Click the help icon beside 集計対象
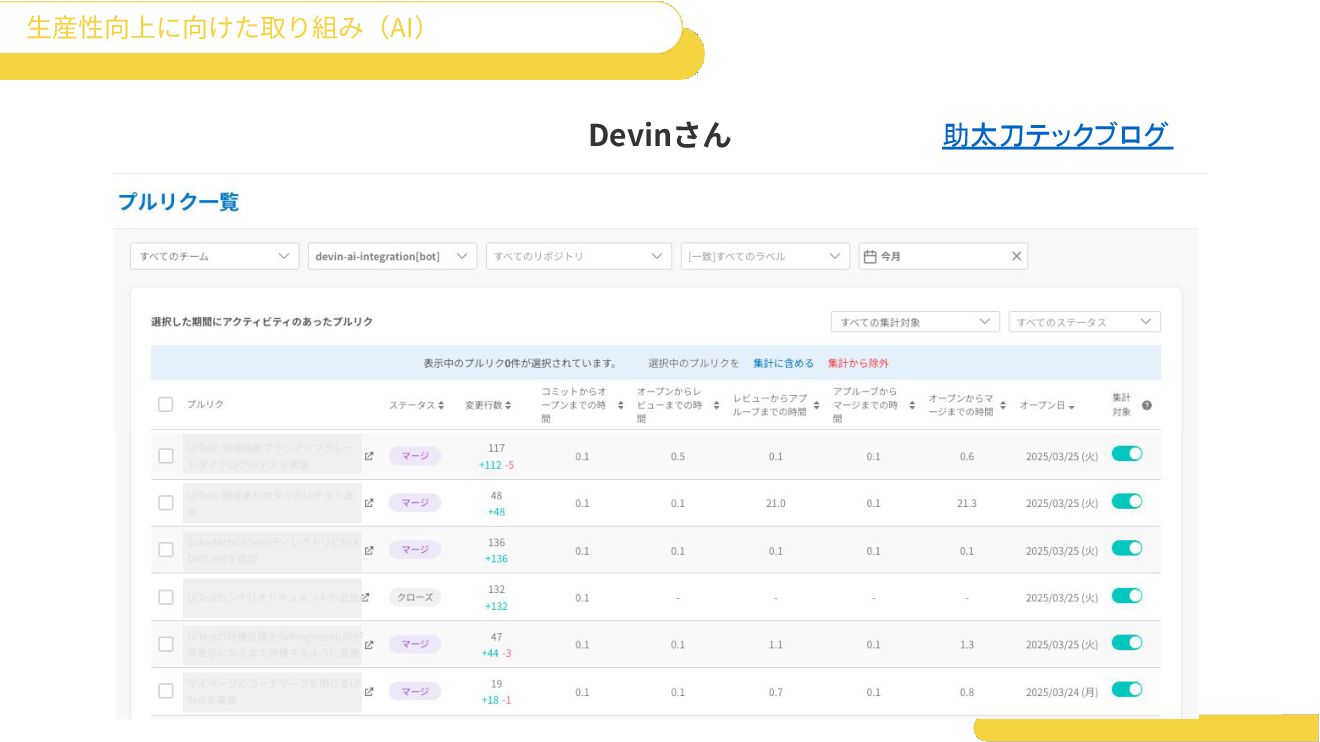1320x742 pixels. pos(1147,405)
